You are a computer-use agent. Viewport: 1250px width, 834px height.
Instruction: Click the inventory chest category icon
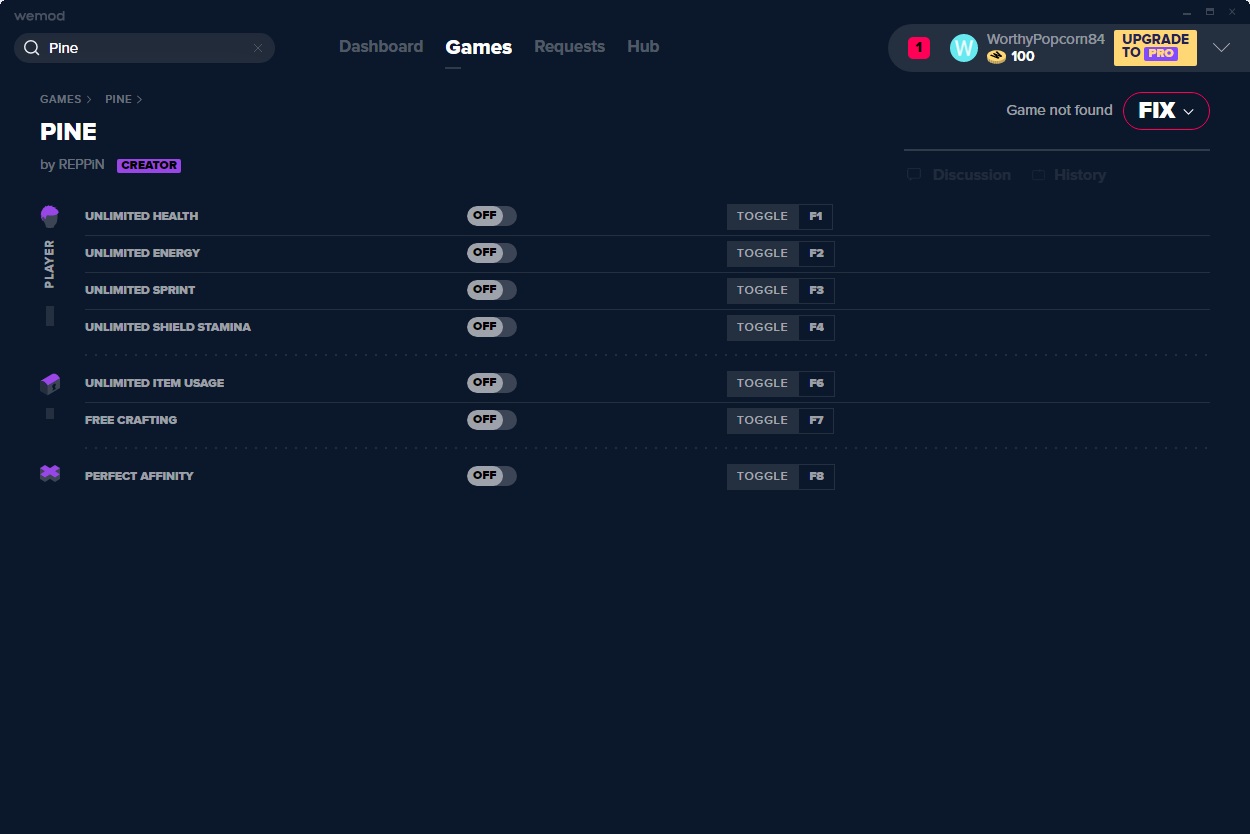click(x=50, y=383)
